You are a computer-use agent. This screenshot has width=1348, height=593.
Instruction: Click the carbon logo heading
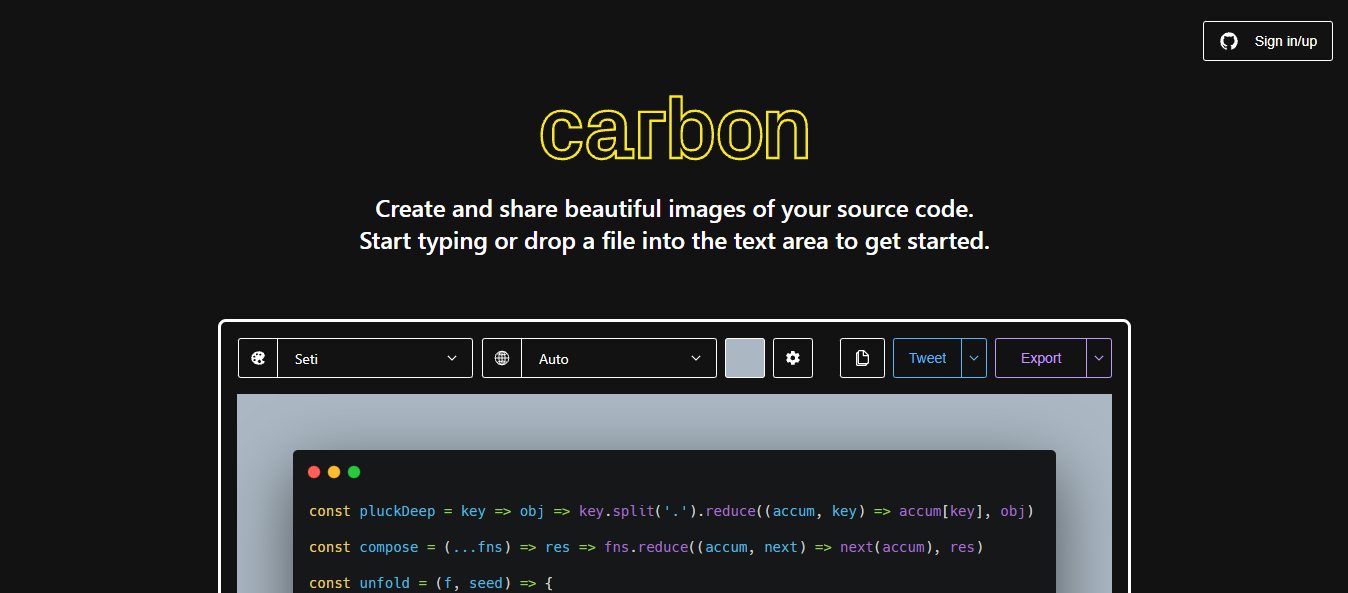674,130
